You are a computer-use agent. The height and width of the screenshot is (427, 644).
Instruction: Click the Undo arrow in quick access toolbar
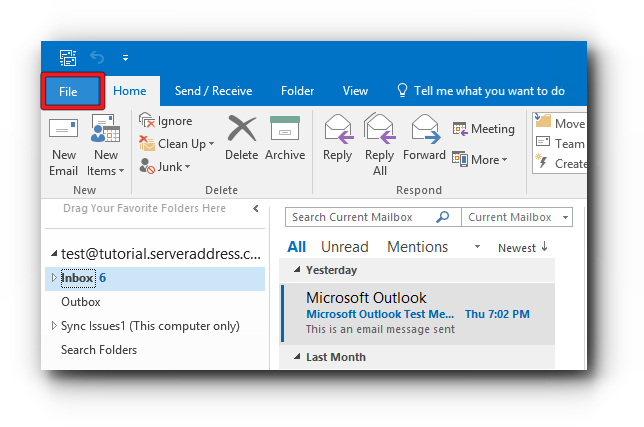97,58
